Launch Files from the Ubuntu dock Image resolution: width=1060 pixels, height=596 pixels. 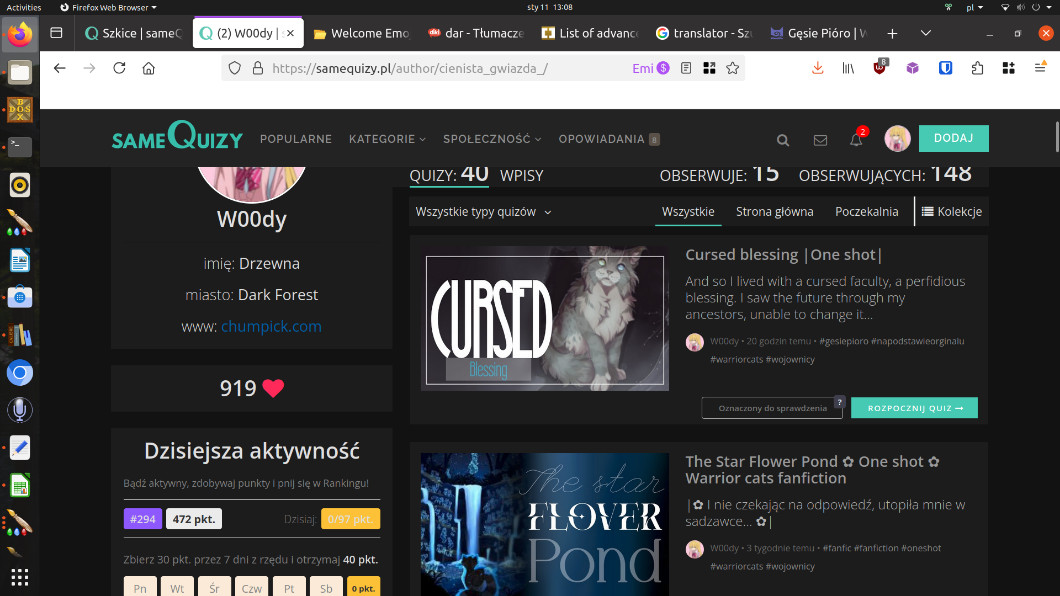click(19, 72)
